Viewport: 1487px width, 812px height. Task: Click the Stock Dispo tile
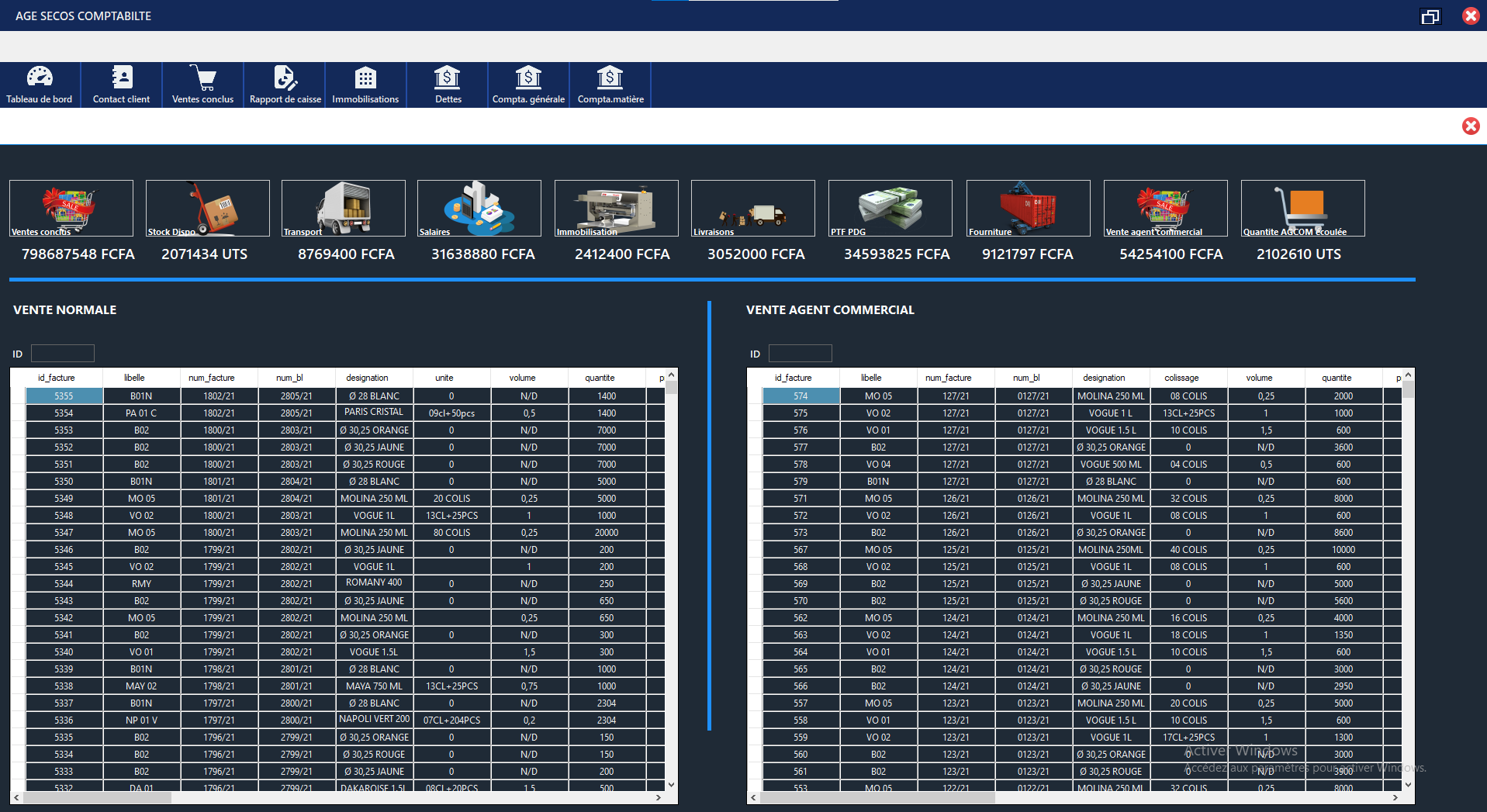(x=207, y=208)
